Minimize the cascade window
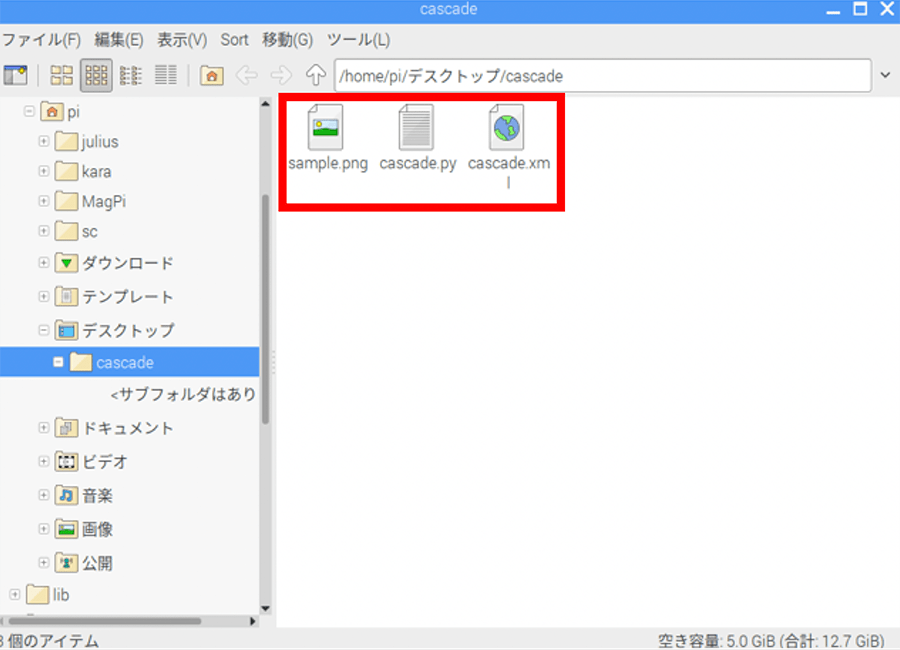The image size is (900, 650). coord(833,10)
